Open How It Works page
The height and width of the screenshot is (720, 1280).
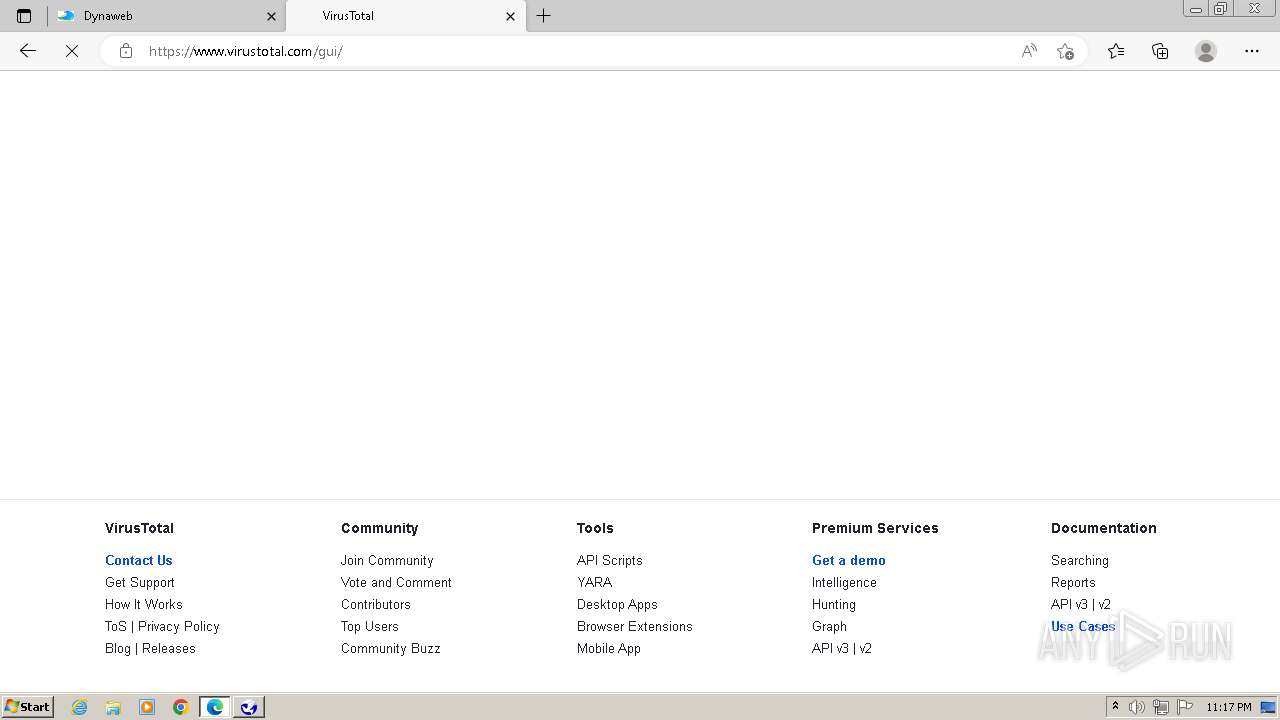(144, 604)
